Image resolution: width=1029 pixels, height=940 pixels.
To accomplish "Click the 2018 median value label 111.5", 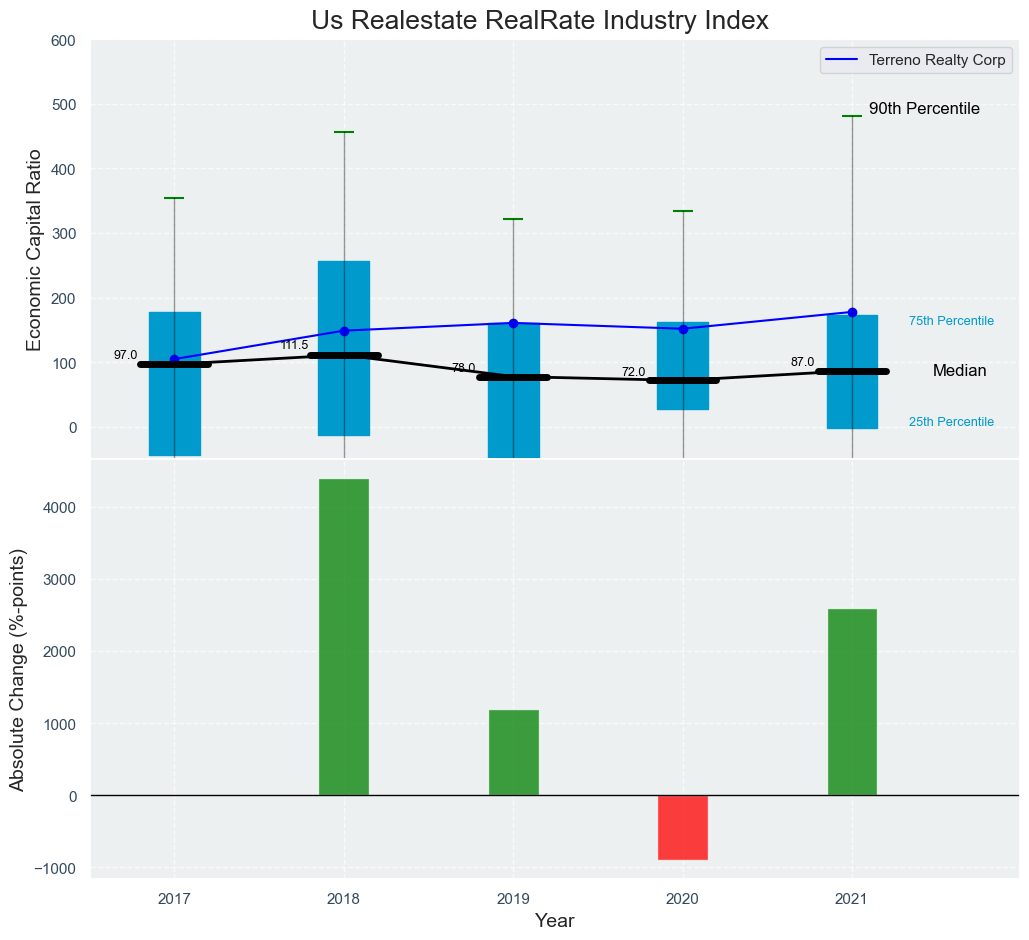I will click(294, 345).
